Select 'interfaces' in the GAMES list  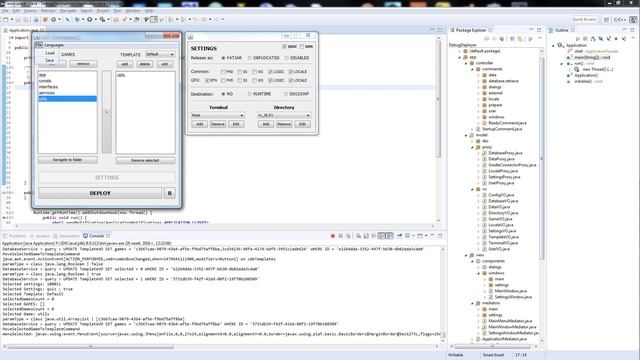(x=67, y=87)
